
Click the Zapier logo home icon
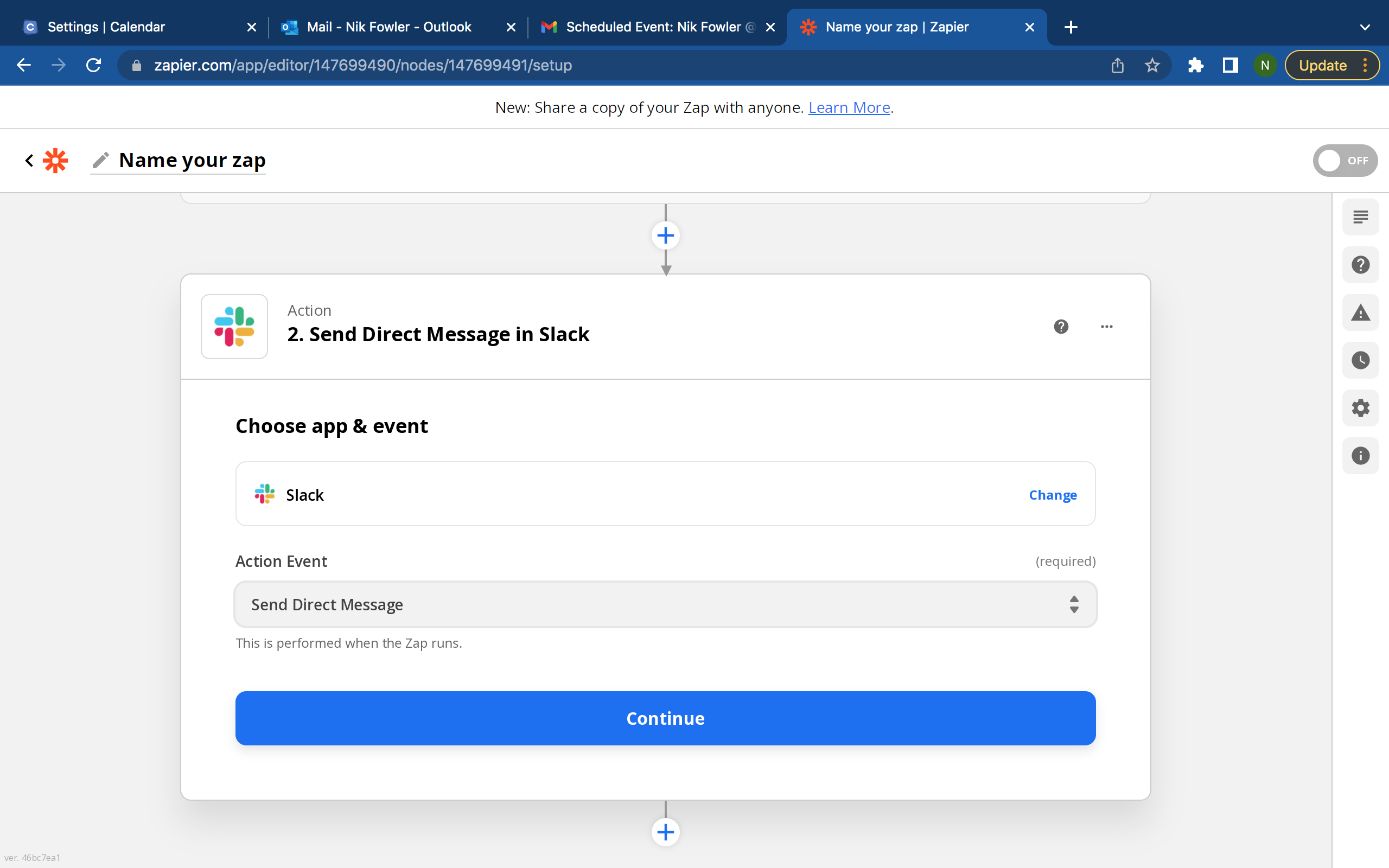[55, 160]
